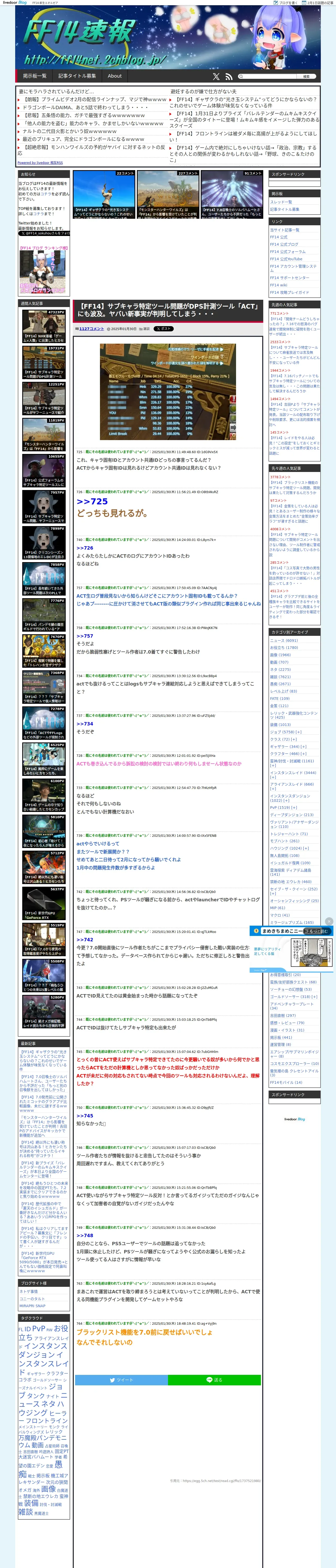Open the FF14 公式フォーラム link

(288, 251)
